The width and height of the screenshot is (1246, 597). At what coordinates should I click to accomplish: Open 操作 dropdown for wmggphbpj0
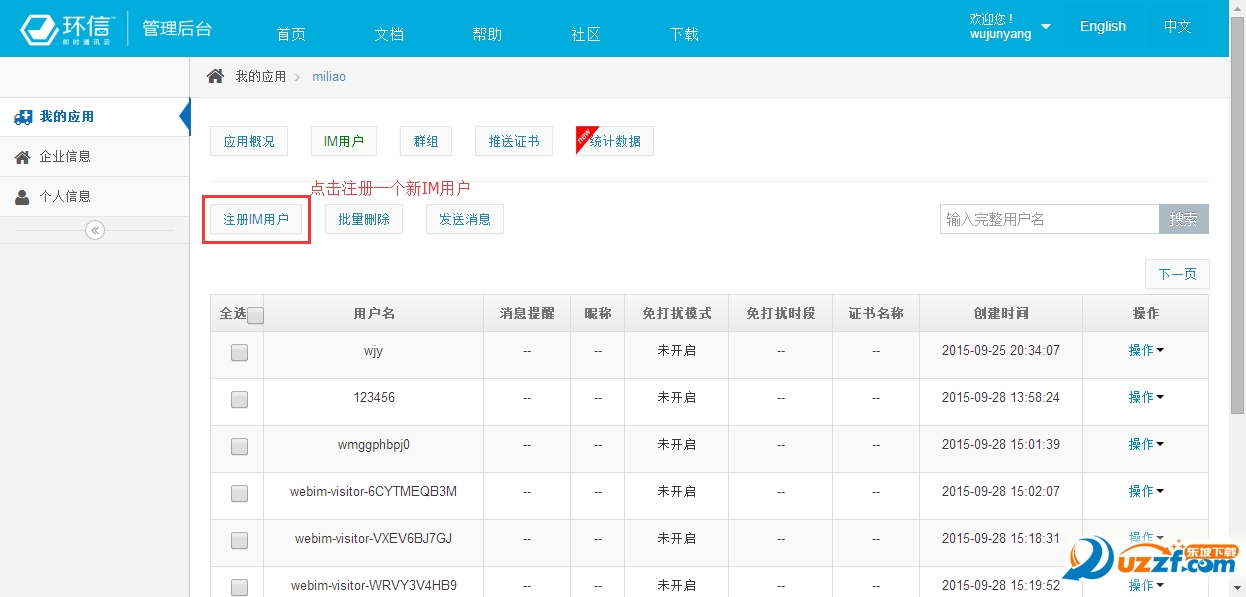pos(1146,444)
